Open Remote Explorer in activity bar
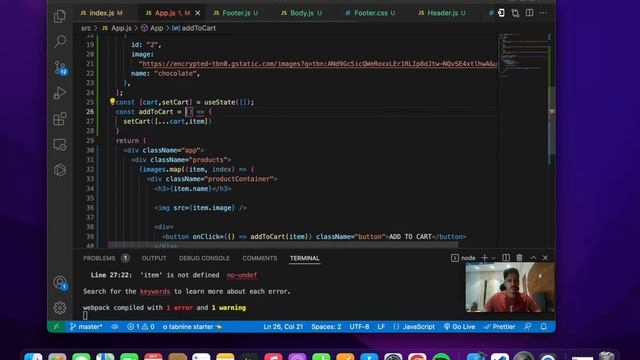The width and height of the screenshot is (640, 360). click(60, 144)
